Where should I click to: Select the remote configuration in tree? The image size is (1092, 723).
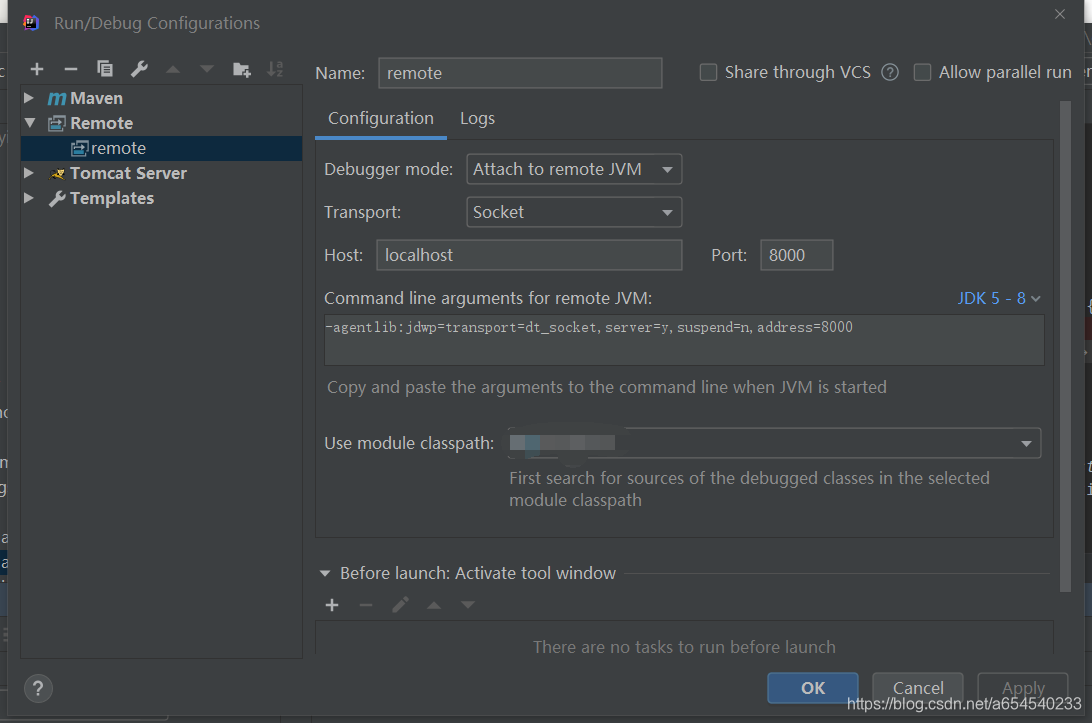(x=162, y=148)
